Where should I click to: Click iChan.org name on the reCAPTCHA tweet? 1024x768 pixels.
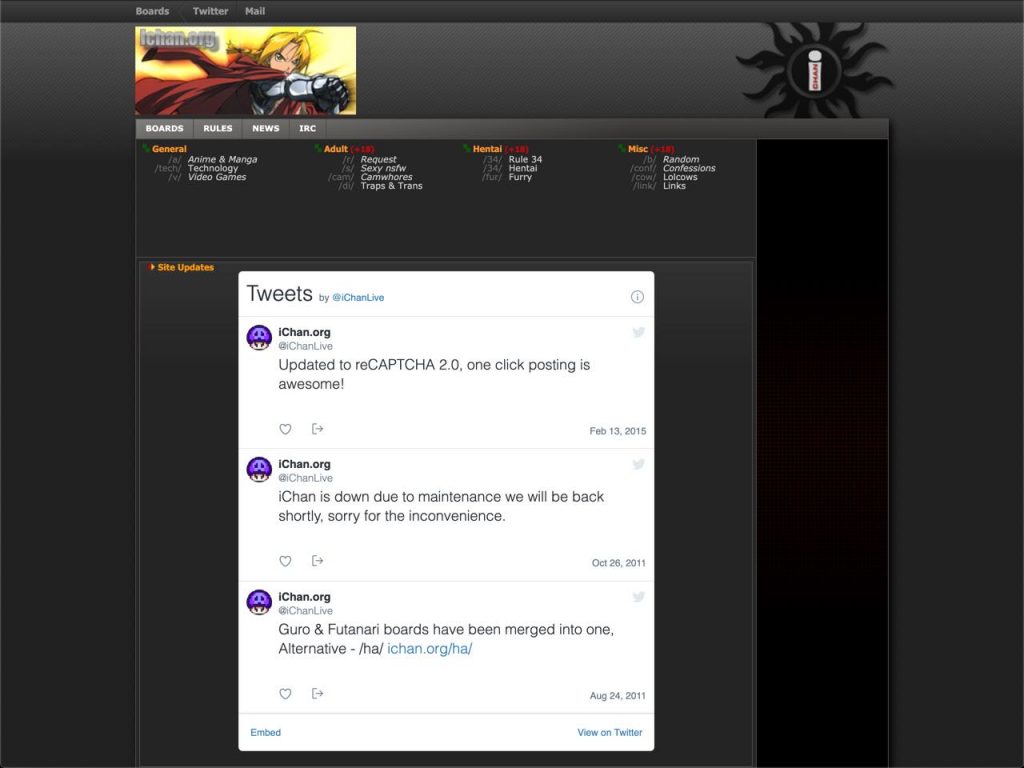(304, 332)
